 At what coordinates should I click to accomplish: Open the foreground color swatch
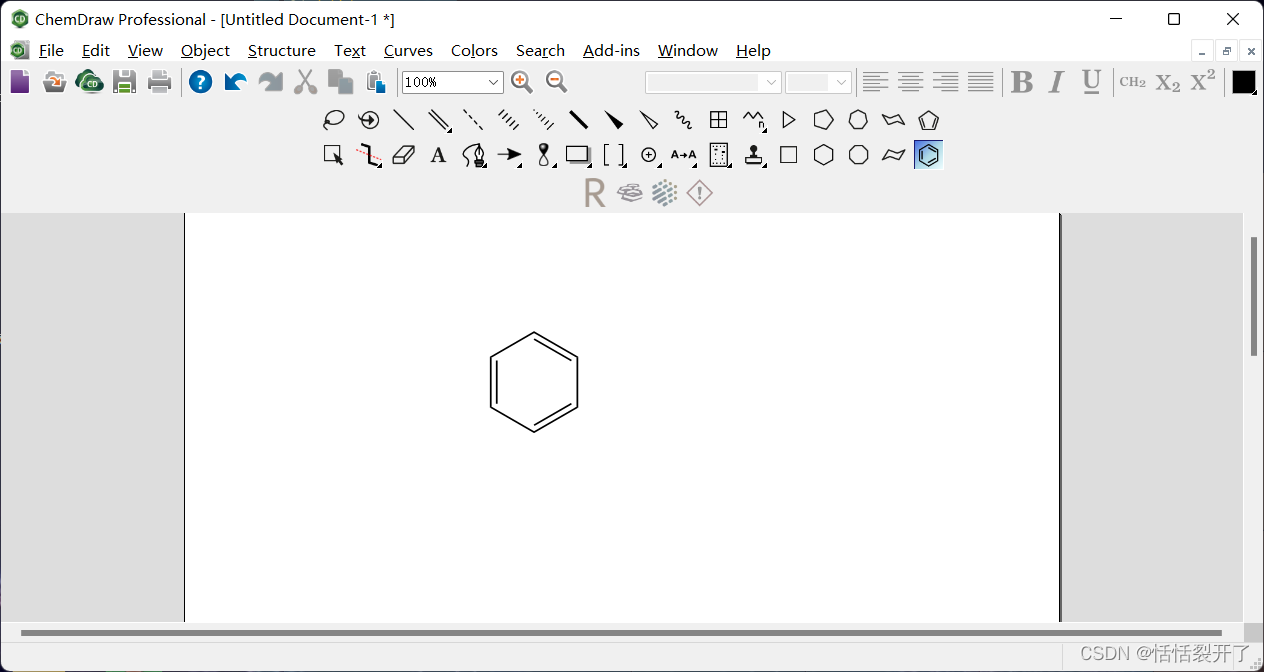point(1242,82)
